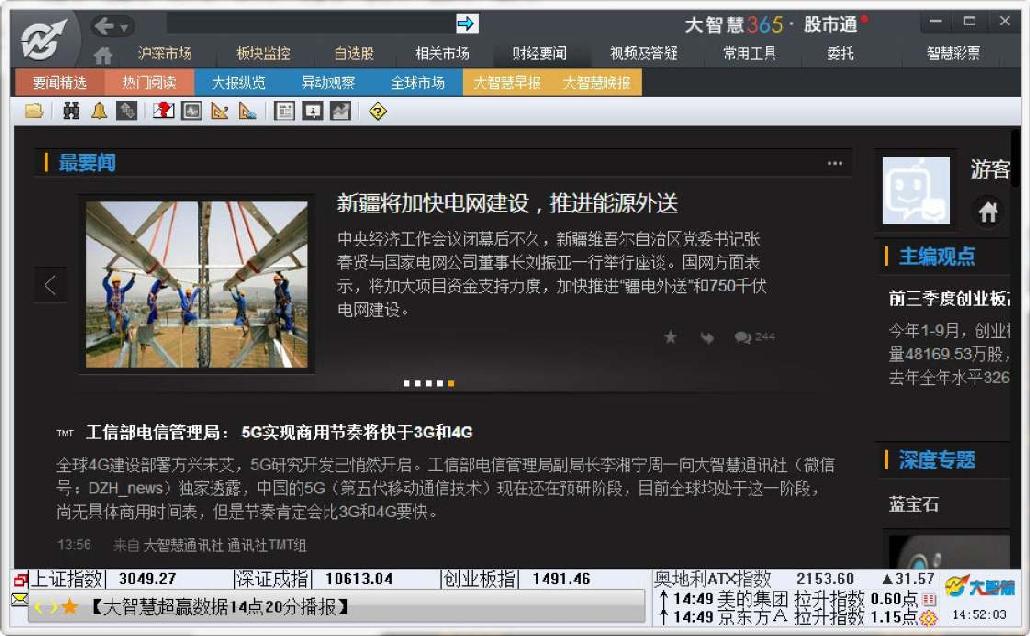This screenshot has width=1030, height=636.
Task: Open the three-dot more menu of 最要闻
Action: pos(835,163)
